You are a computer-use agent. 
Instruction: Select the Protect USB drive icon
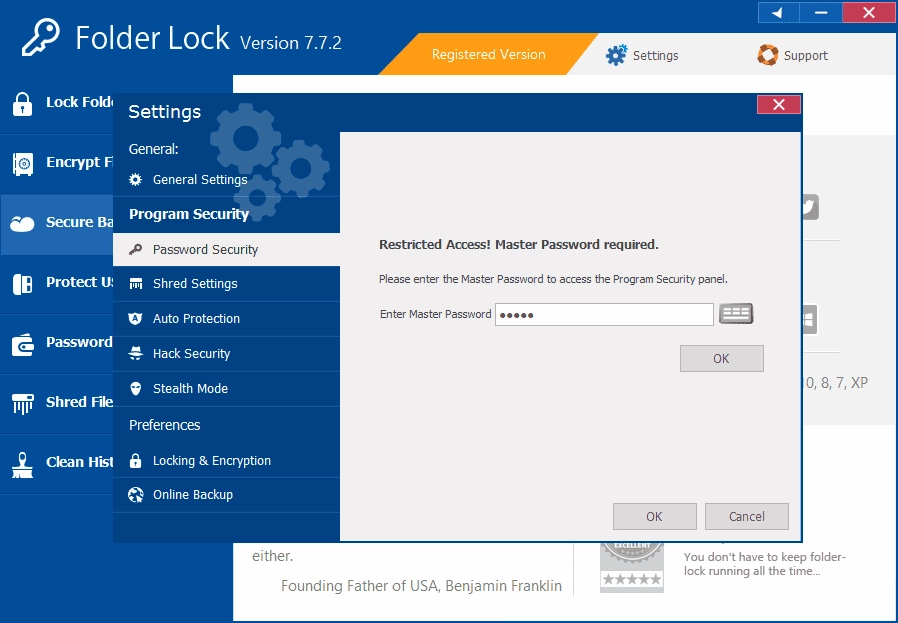[22, 284]
